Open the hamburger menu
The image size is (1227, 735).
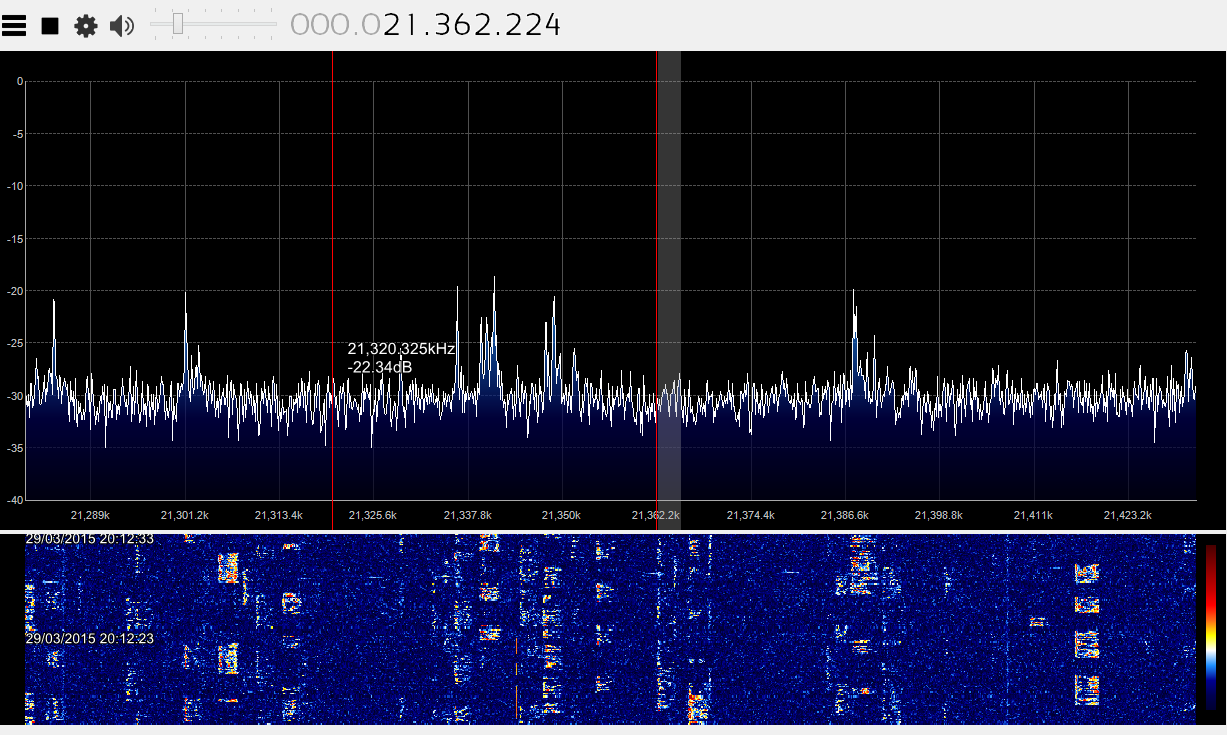14,26
